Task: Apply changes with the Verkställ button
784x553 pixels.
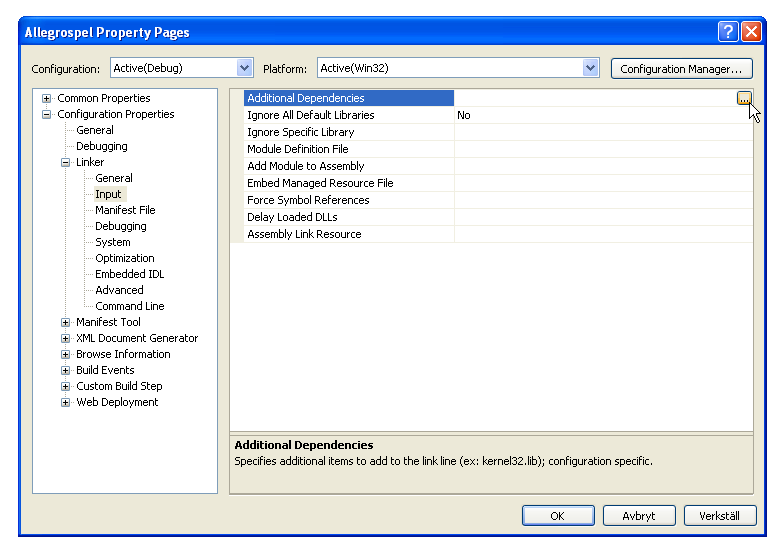Action: (x=720, y=516)
